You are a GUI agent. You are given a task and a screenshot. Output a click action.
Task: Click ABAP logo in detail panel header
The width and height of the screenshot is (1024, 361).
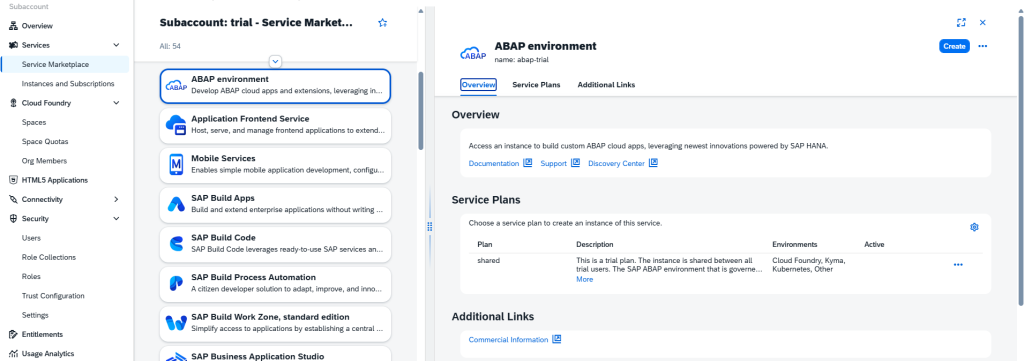click(473, 54)
